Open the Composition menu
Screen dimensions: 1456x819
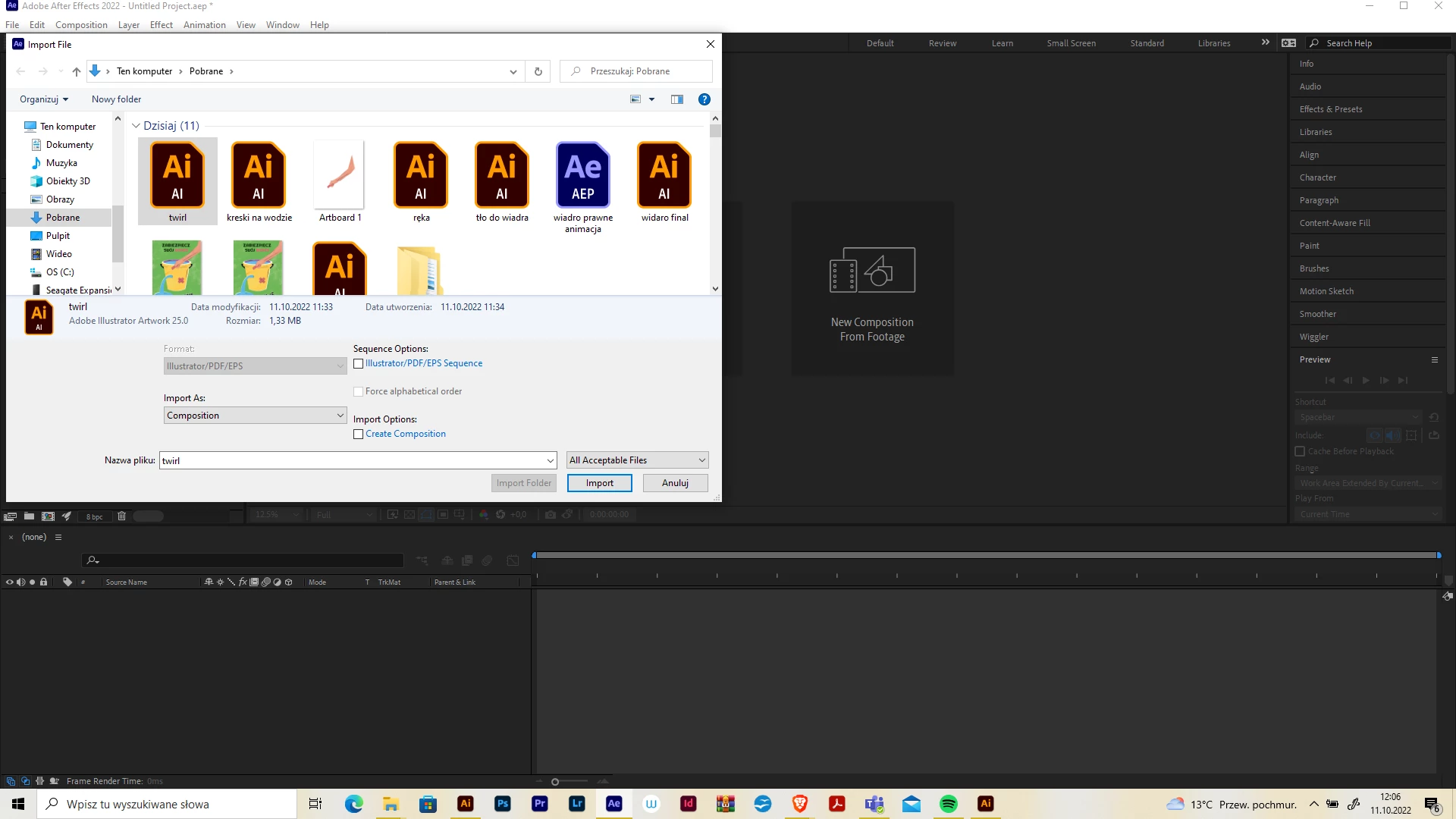(x=81, y=25)
